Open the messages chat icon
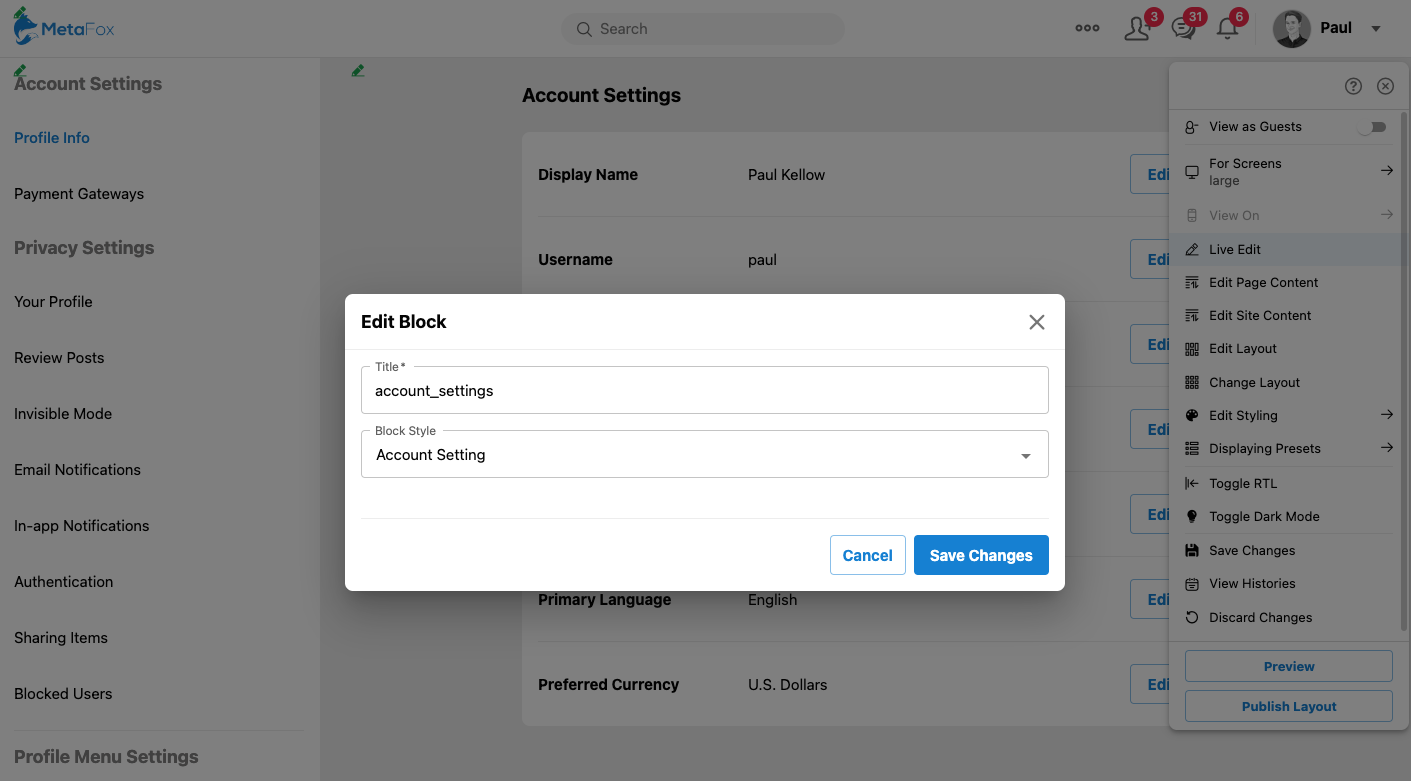Viewport: 1411px width, 781px height. [1183, 29]
